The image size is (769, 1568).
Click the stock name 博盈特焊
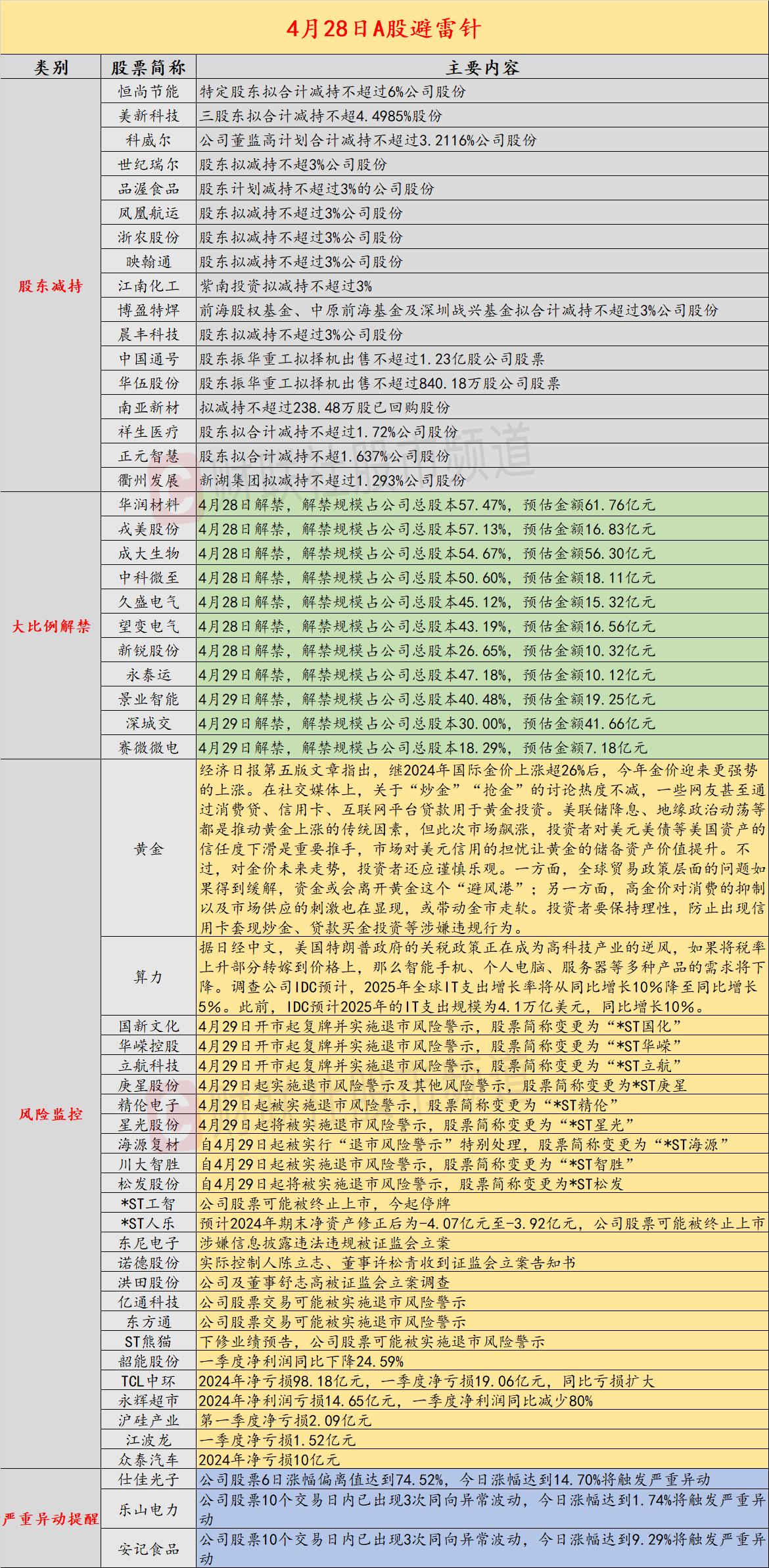(149, 310)
